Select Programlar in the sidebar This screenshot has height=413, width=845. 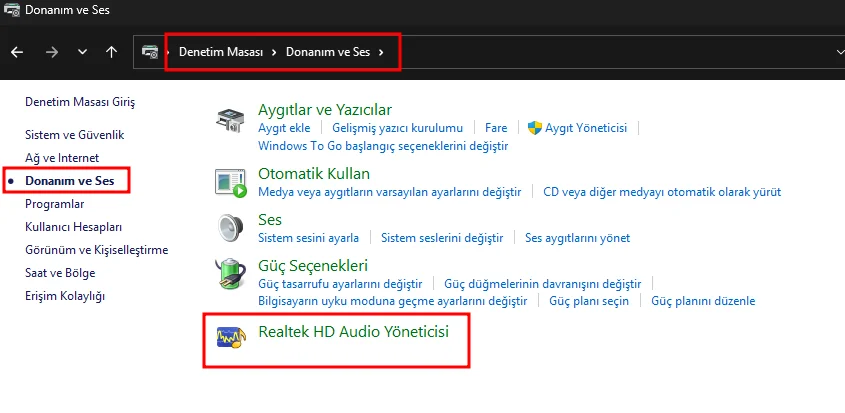coord(54,204)
